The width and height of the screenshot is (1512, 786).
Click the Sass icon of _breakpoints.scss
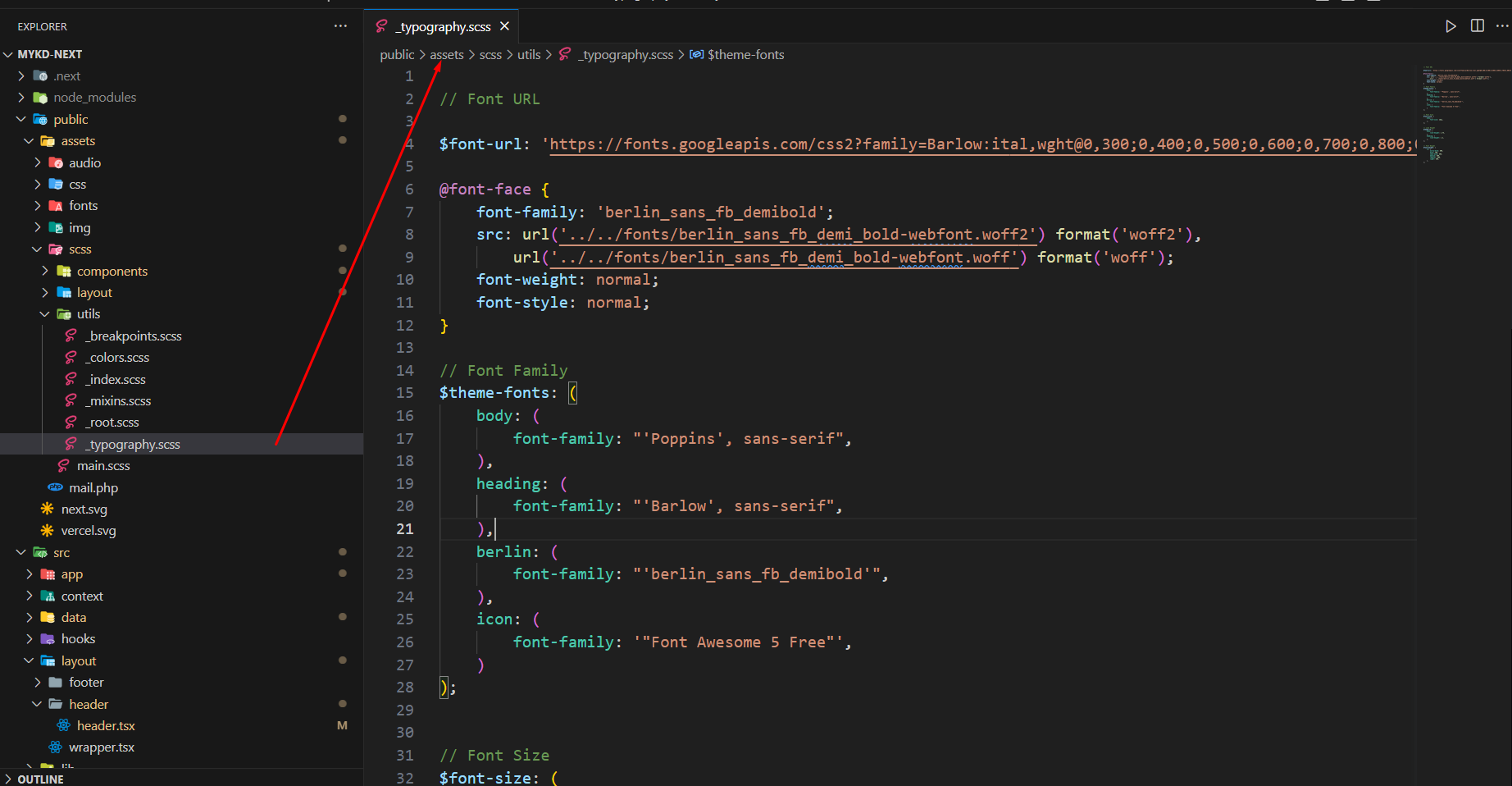[71, 336]
